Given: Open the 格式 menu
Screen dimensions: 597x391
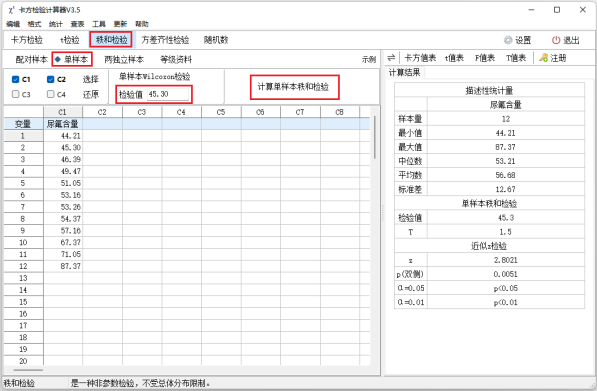Looking at the screenshot, I should point(34,24).
